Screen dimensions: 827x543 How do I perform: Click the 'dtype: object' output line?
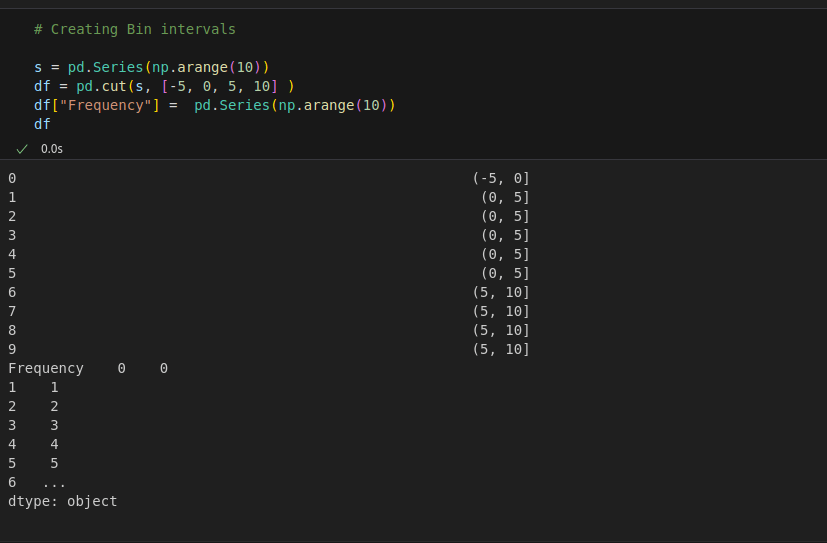click(x=63, y=501)
